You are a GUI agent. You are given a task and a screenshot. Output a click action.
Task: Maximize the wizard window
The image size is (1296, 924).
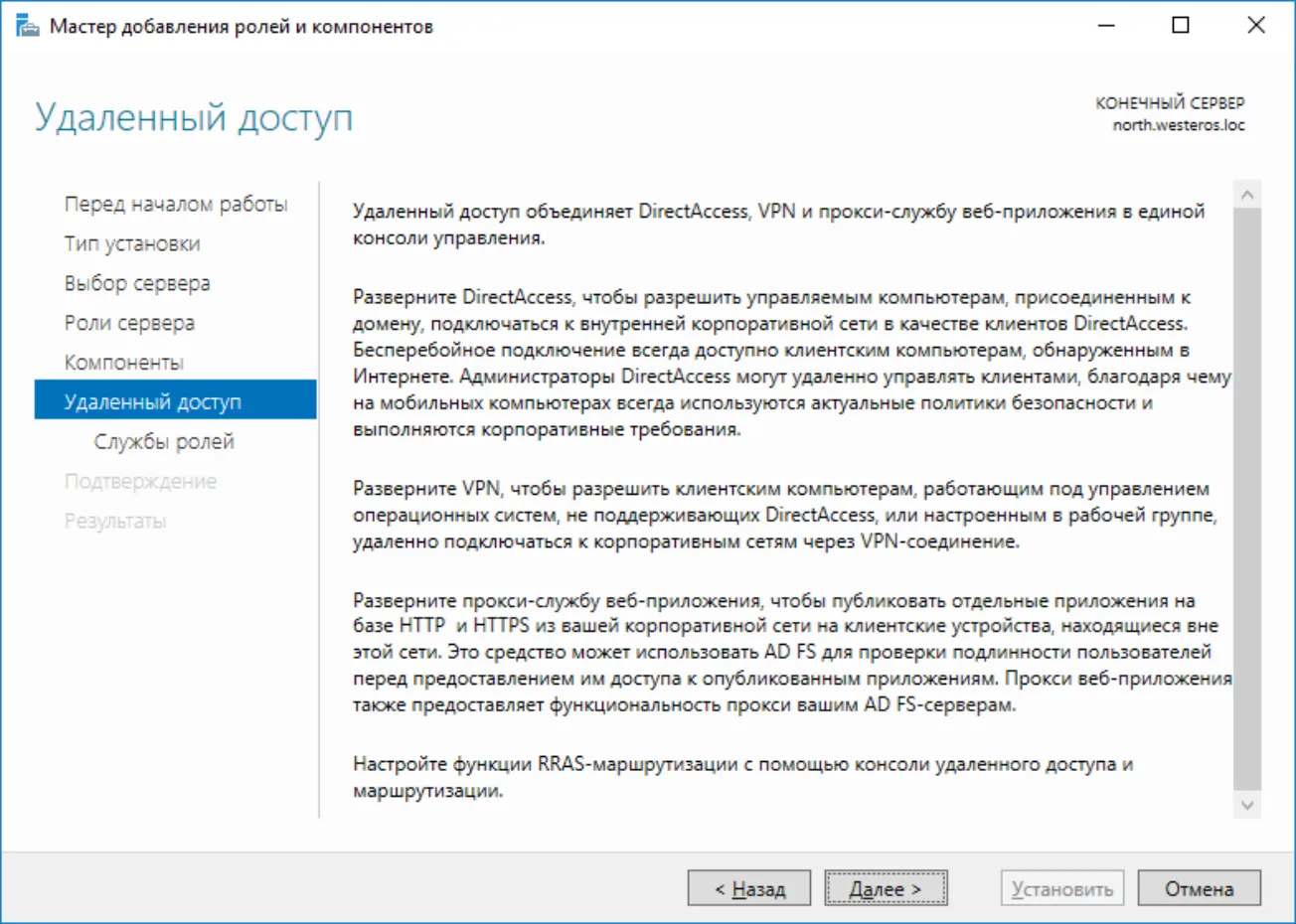coord(1181,26)
